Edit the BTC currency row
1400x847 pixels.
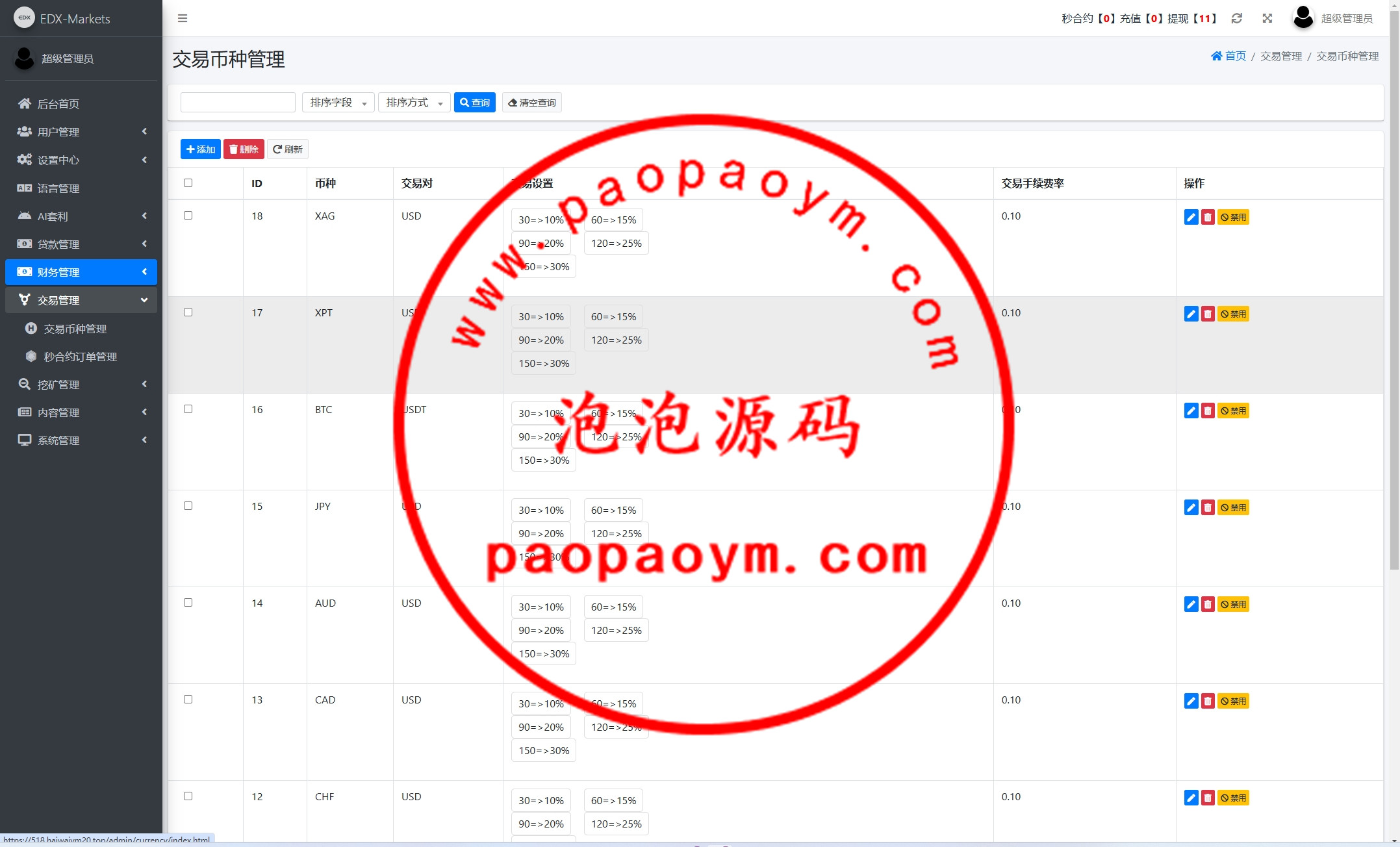point(1191,411)
